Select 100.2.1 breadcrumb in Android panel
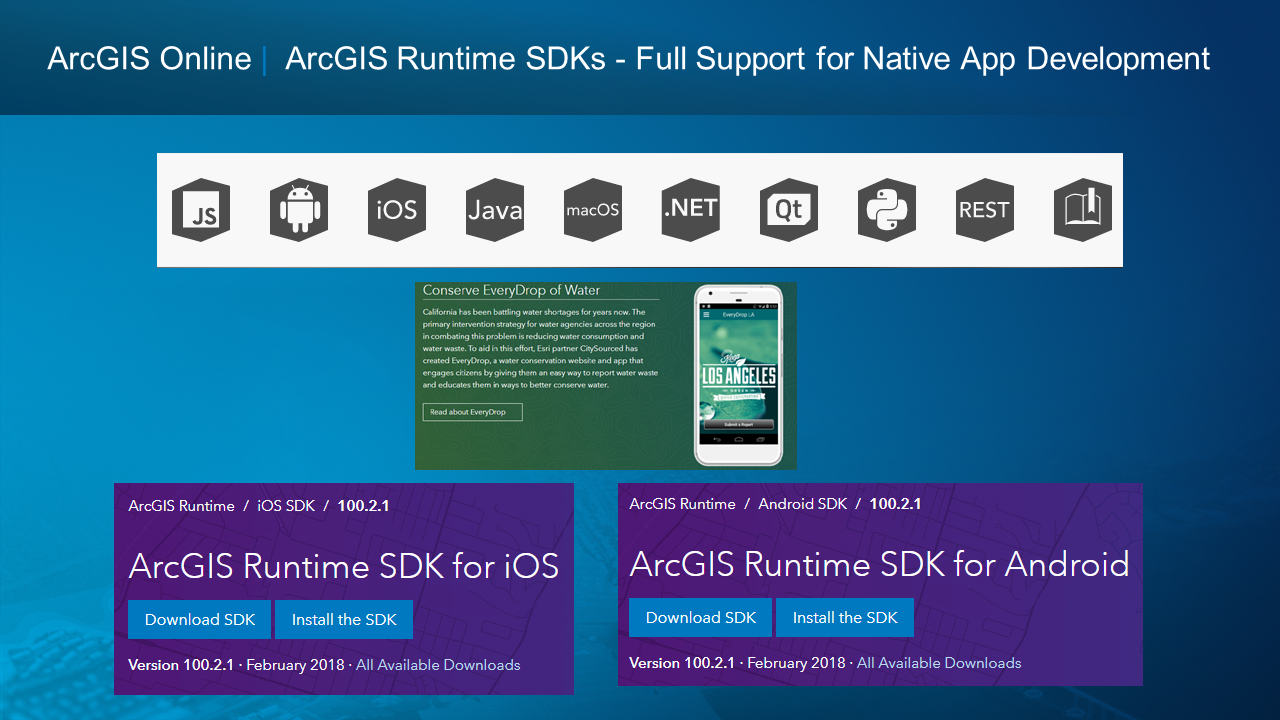Viewport: 1280px width, 720px height. coord(895,504)
